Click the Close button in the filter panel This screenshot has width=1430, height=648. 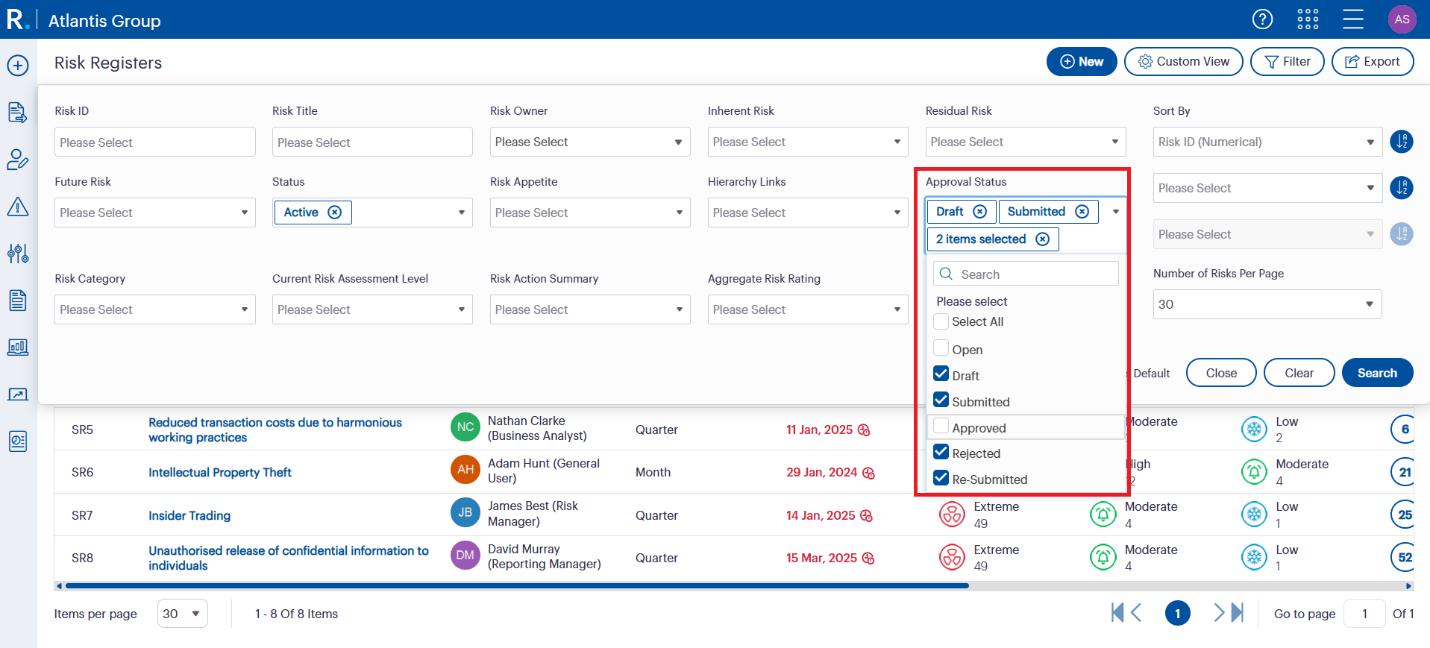click(x=1221, y=373)
